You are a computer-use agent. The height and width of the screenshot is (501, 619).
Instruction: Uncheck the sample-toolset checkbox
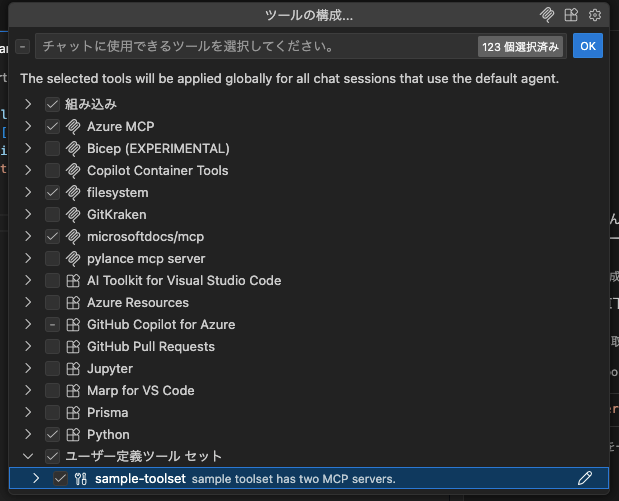pos(60,478)
